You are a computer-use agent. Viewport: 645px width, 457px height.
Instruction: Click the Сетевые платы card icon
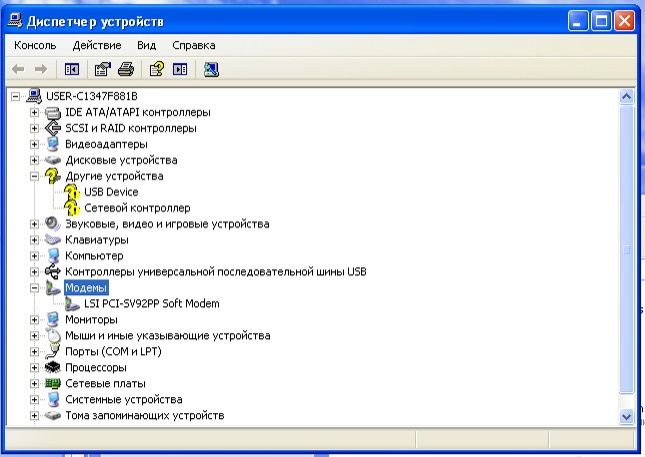pos(53,383)
